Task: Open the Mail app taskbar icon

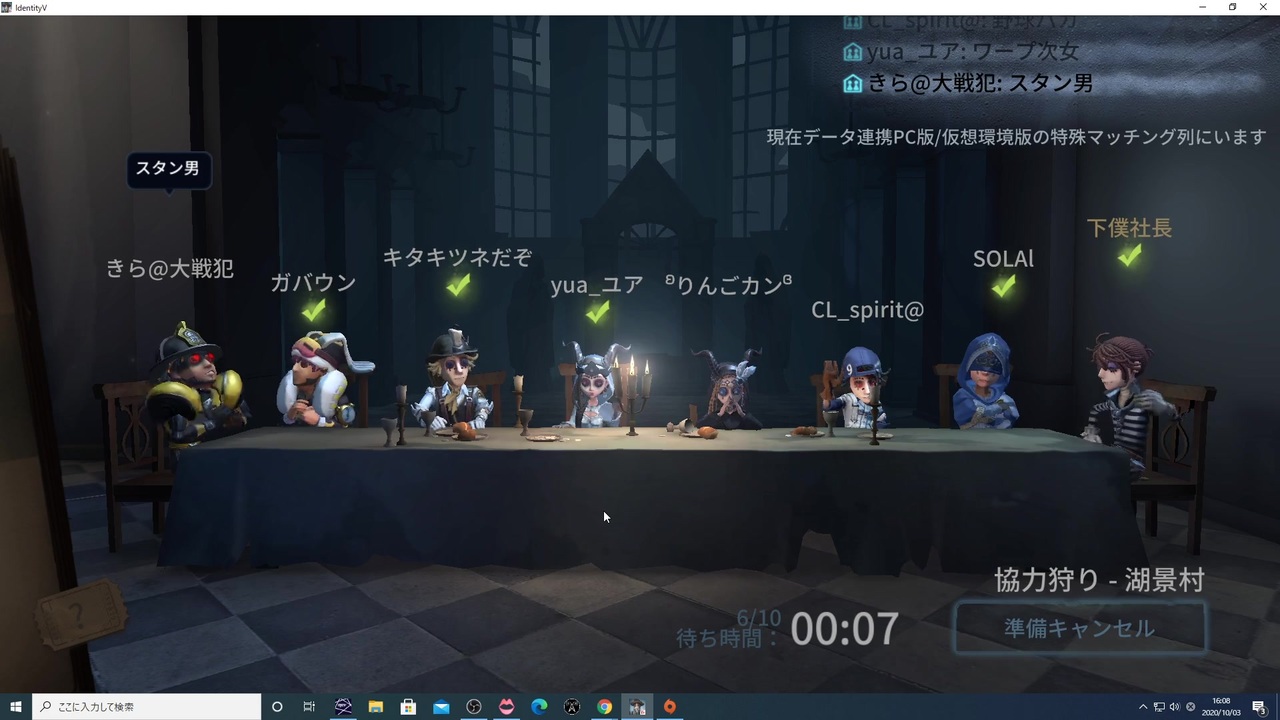Action: pyautogui.click(x=441, y=707)
